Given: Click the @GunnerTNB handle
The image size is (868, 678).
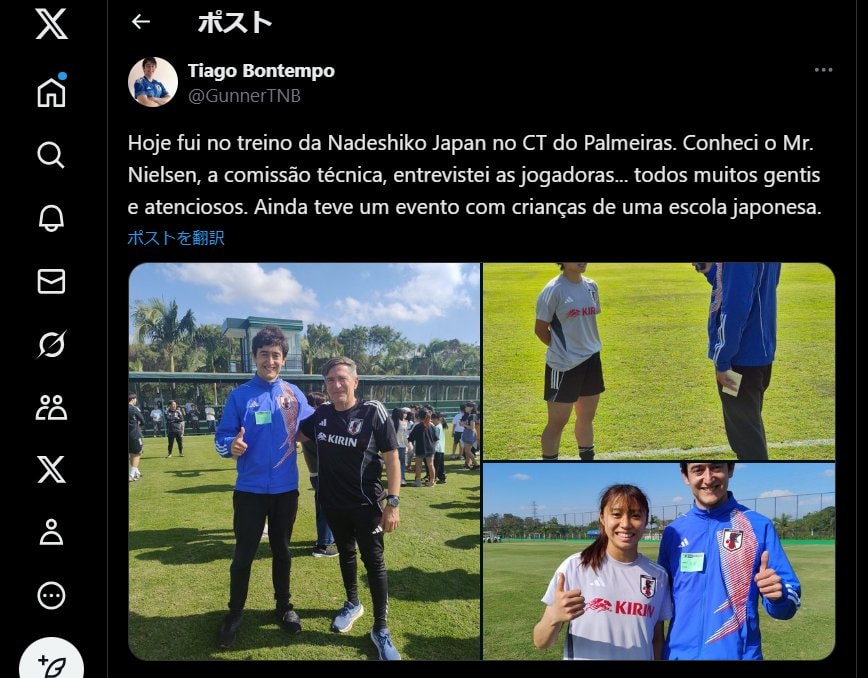Looking at the screenshot, I should pos(244,96).
